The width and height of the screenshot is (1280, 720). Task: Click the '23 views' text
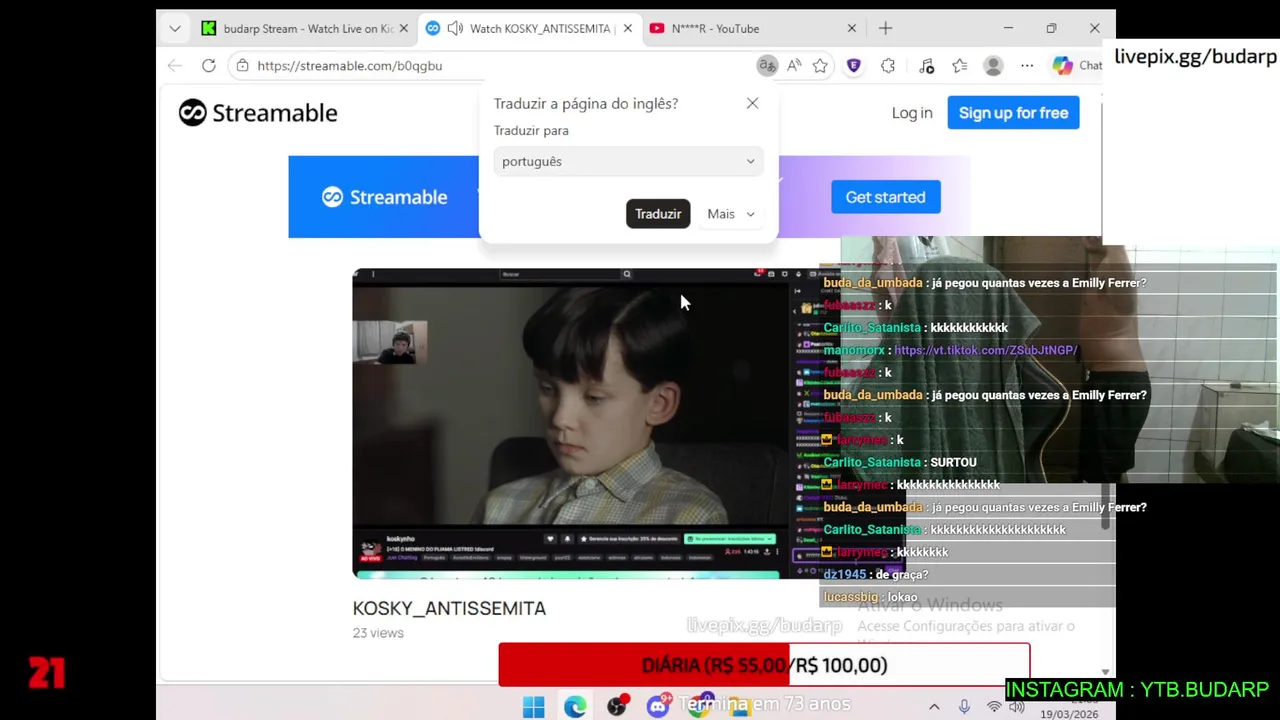point(378,633)
